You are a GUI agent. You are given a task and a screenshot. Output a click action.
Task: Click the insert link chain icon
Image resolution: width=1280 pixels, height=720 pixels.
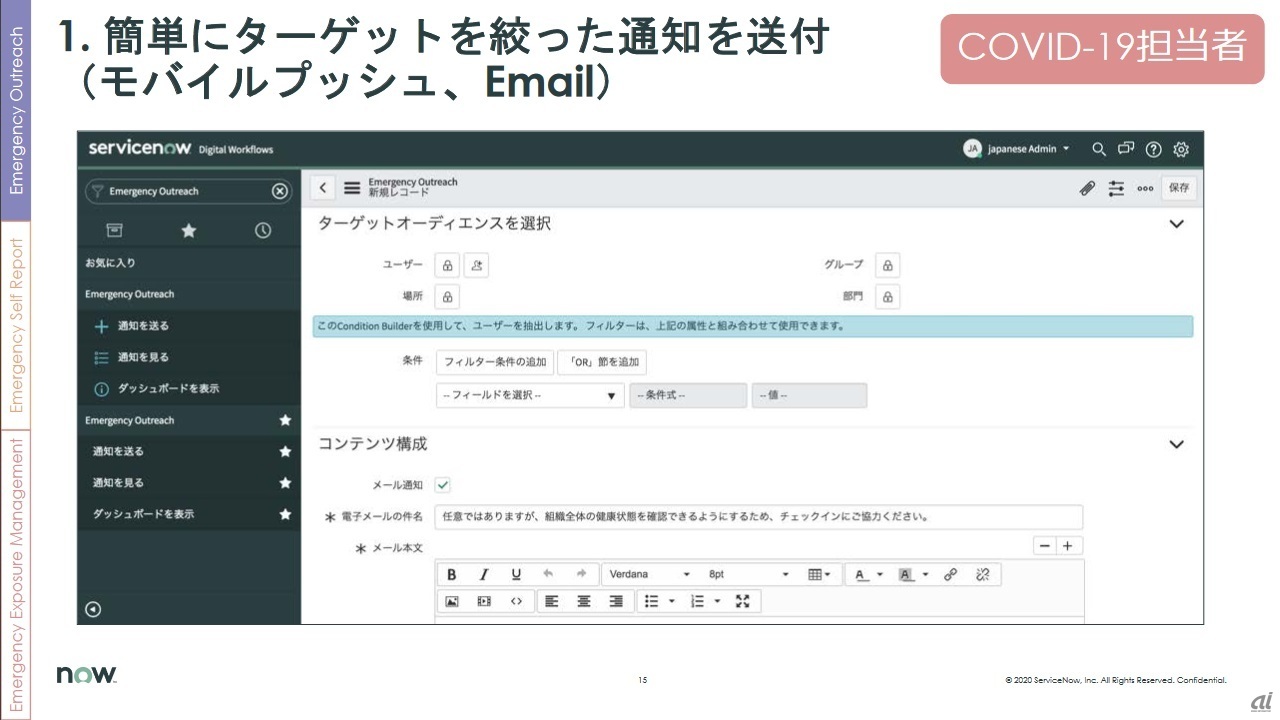(x=950, y=574)
